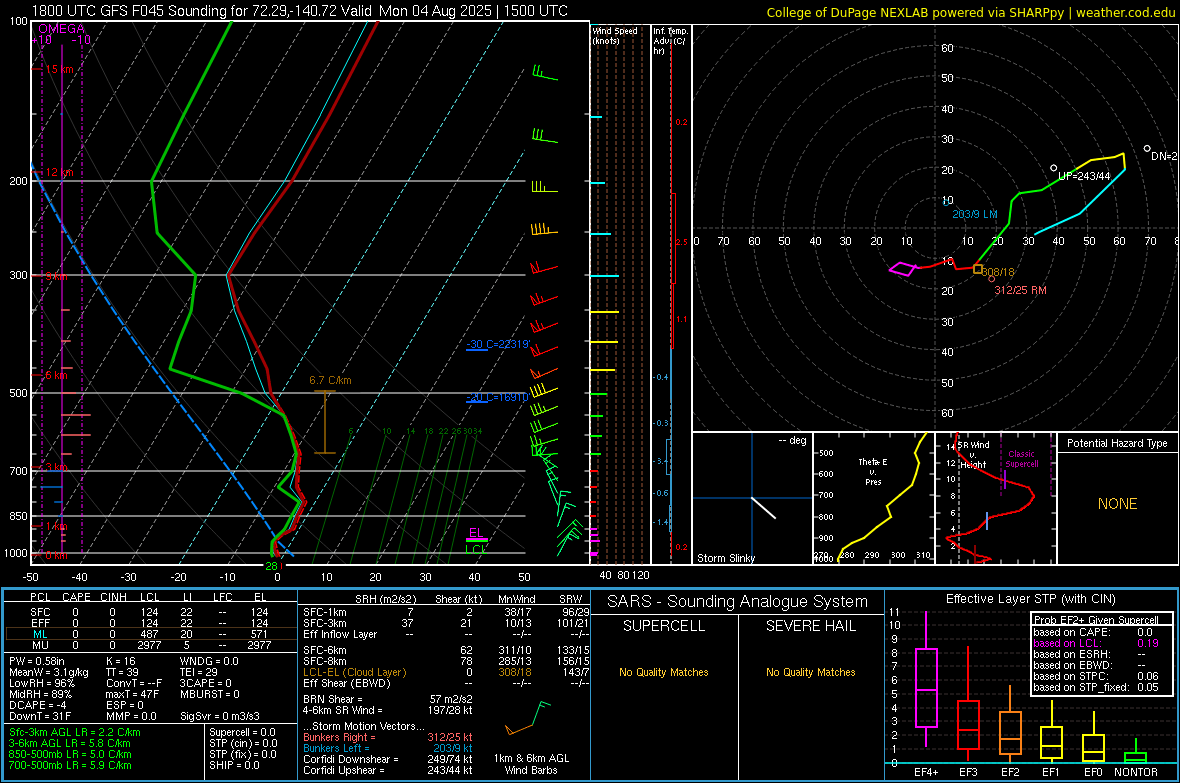1180x783 pixels.
Task: Click the OMEGA label
Action: pos(61,29)
